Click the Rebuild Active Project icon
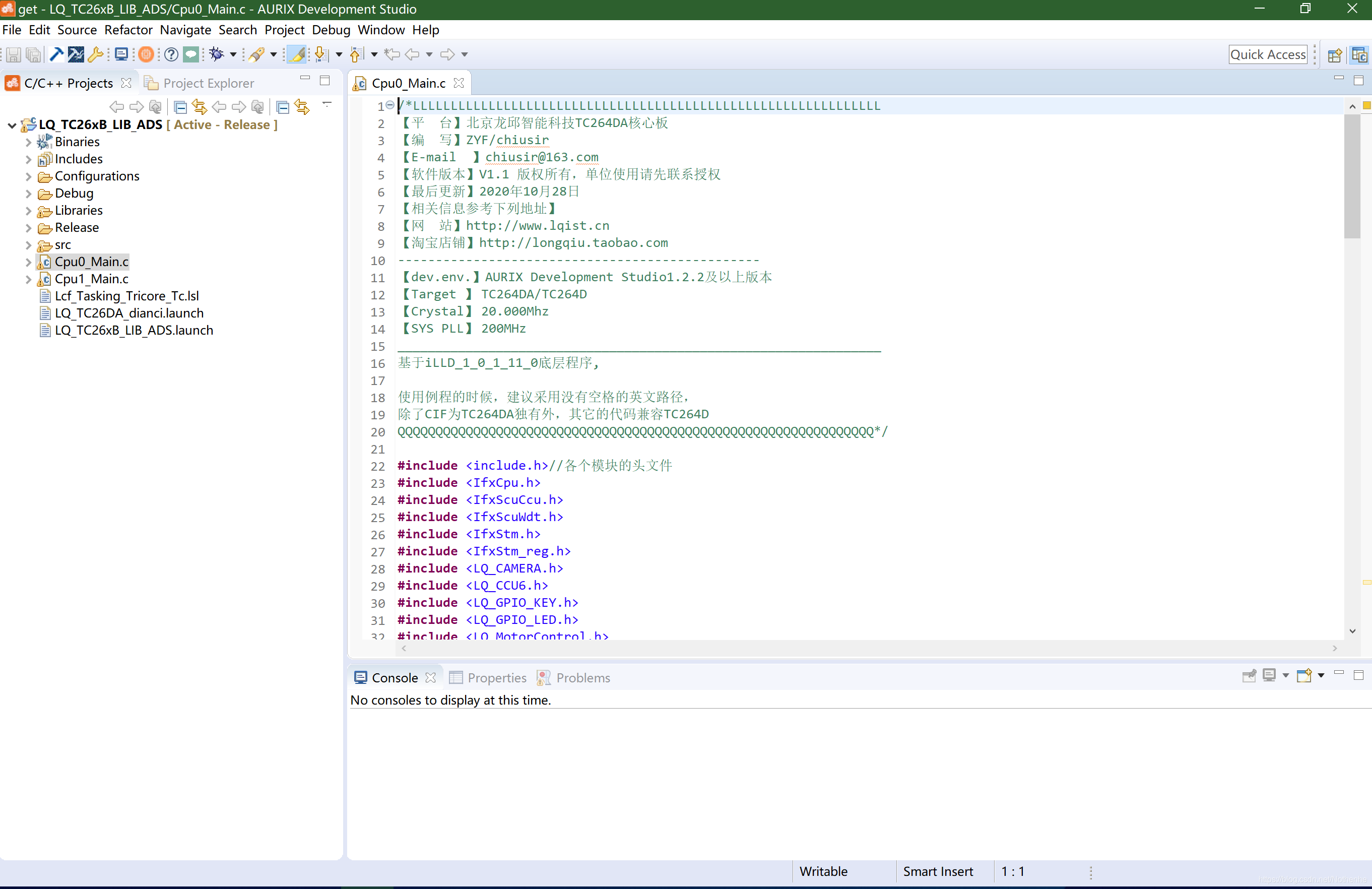Image resolution: width=1372 pixels, height=889 pixels. coord(76,54)
